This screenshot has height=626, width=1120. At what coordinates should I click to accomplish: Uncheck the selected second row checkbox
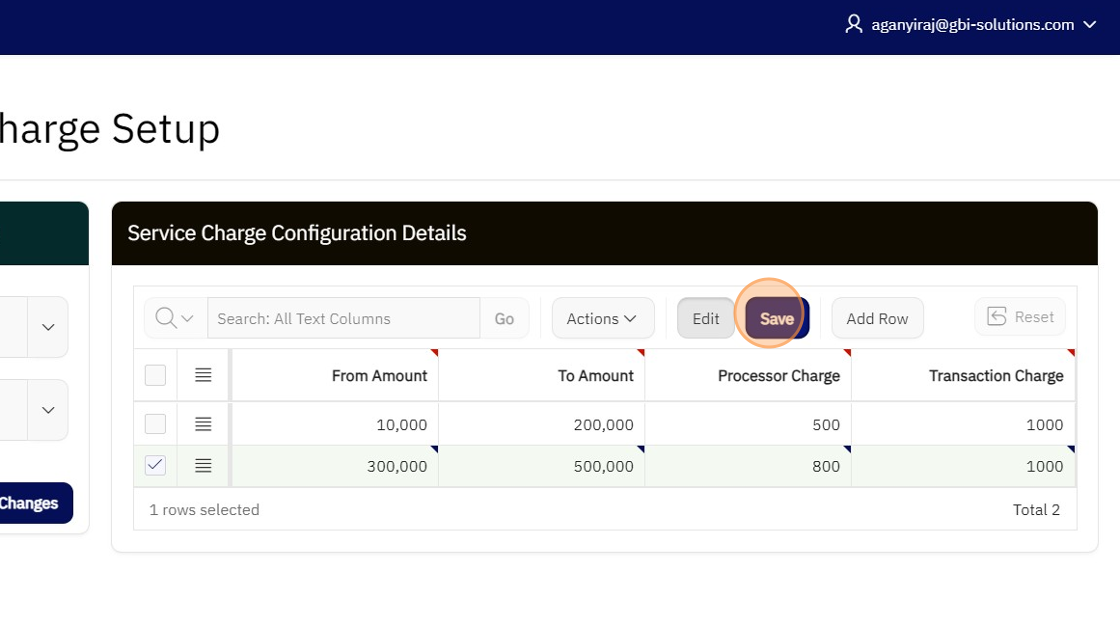(155, 466)
